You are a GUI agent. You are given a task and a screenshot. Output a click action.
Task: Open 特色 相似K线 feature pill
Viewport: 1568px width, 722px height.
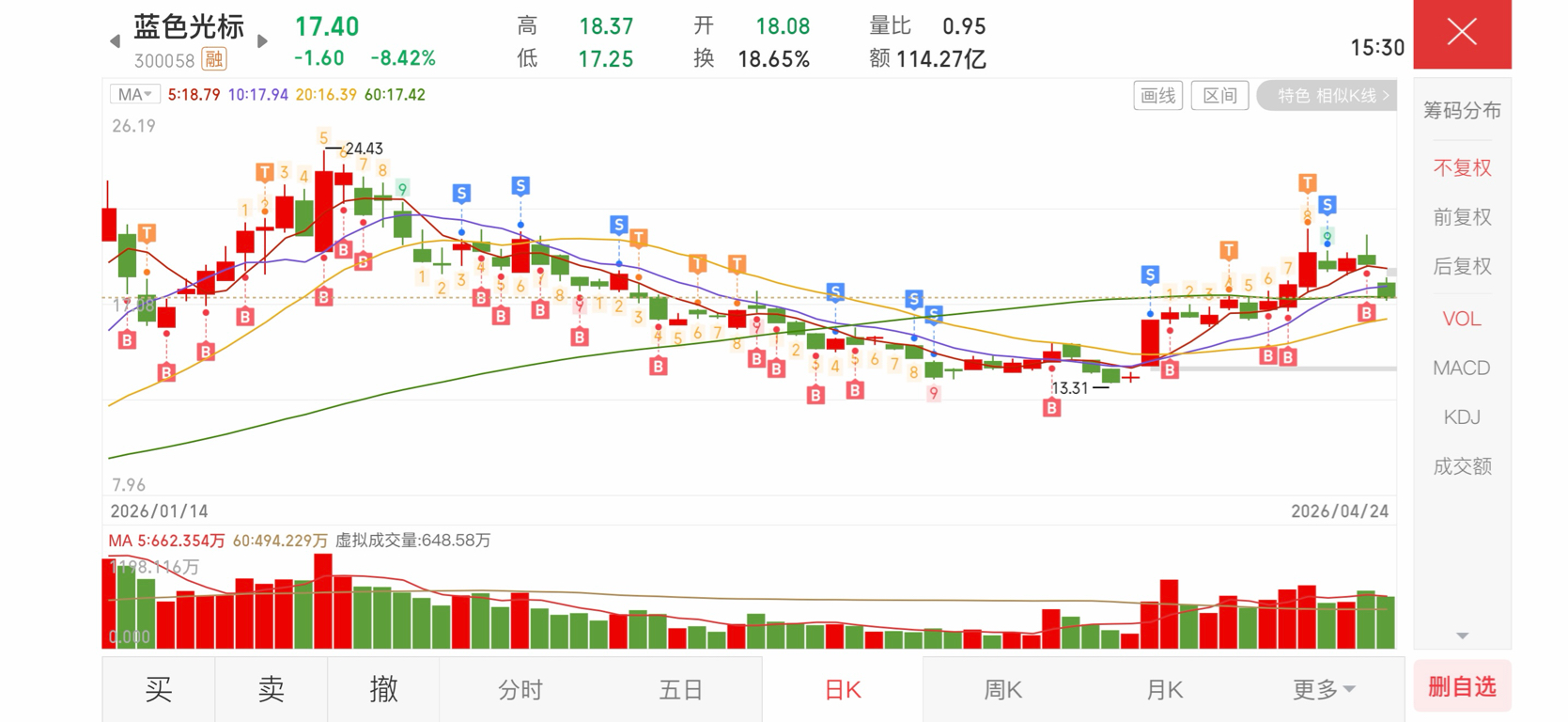click(x=1327, y=95)
